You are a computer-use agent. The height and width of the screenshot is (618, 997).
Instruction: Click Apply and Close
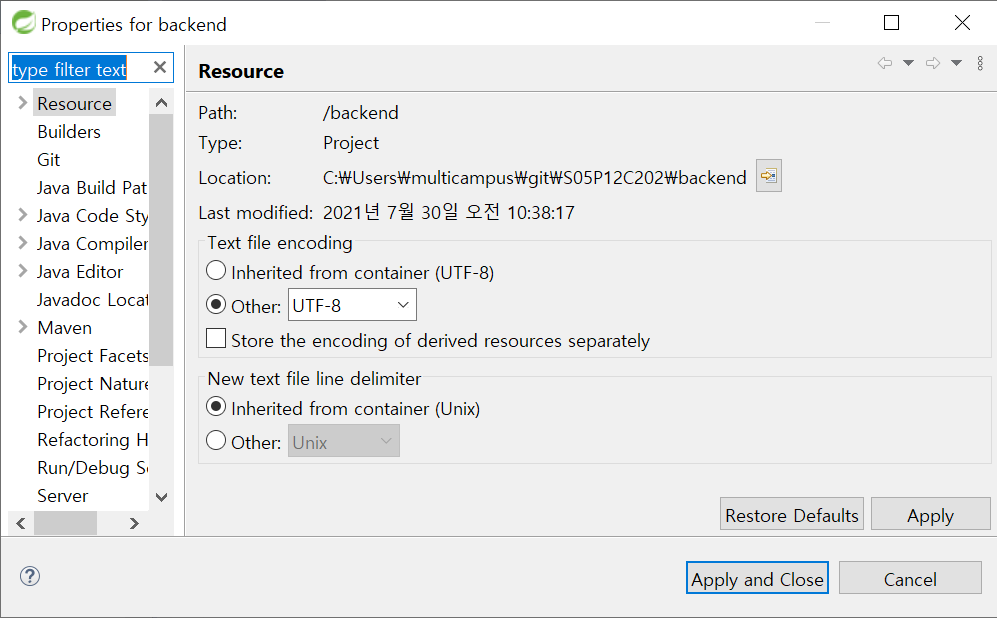coord(757,578)
